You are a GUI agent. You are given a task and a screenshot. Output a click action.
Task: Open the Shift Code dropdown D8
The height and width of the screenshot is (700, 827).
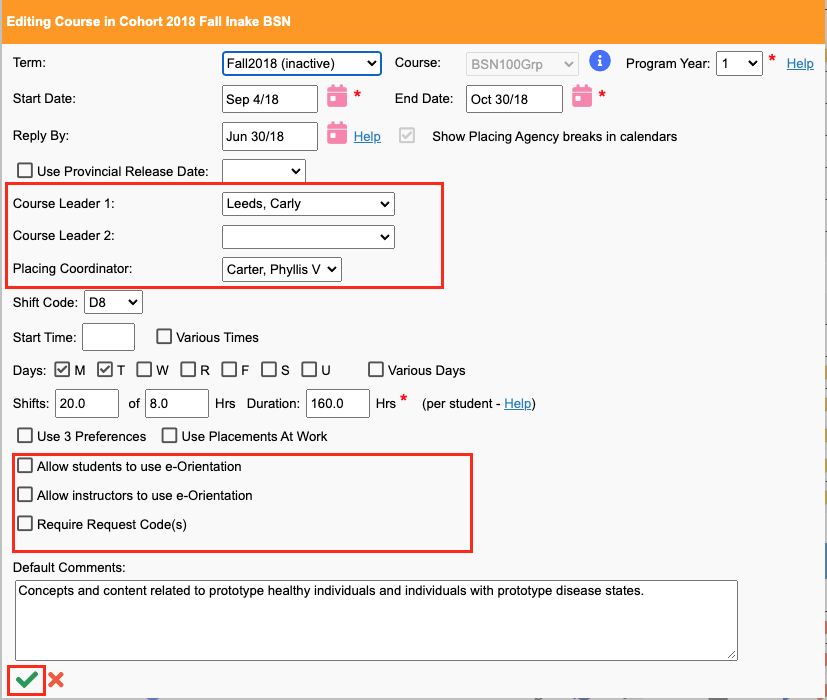[113, 302]
